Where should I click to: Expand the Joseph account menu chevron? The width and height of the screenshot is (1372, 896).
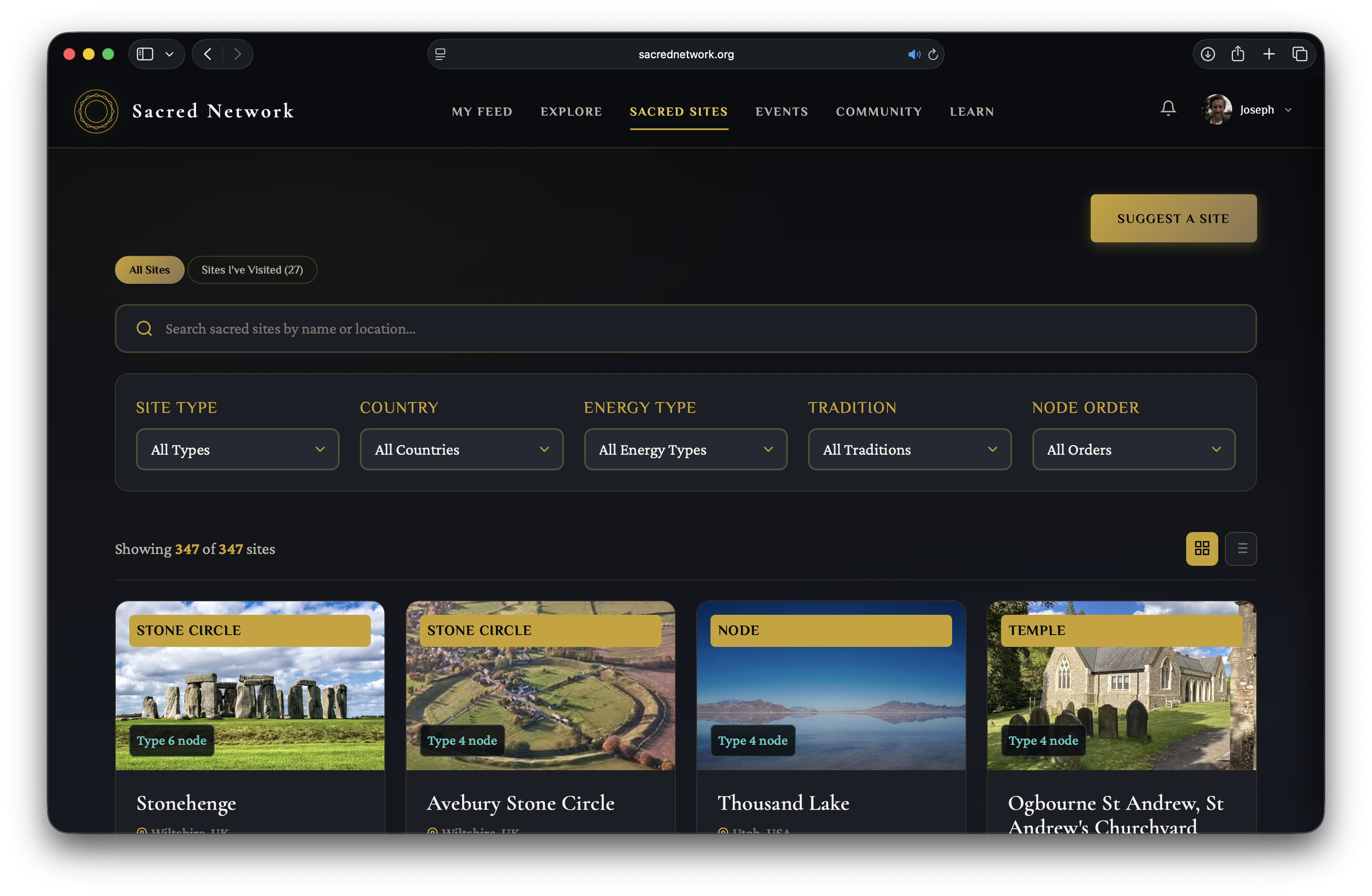[x=1288, y=110]
